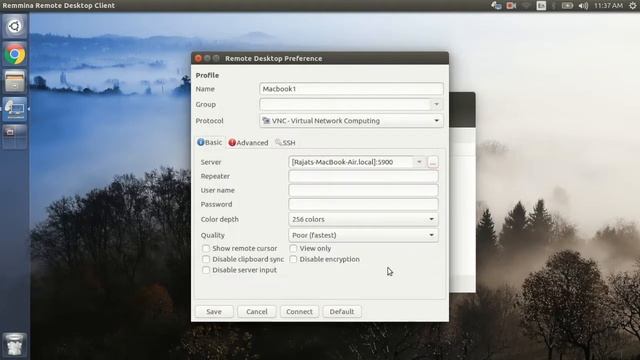Click into the Group text field

tap(346, 104)
